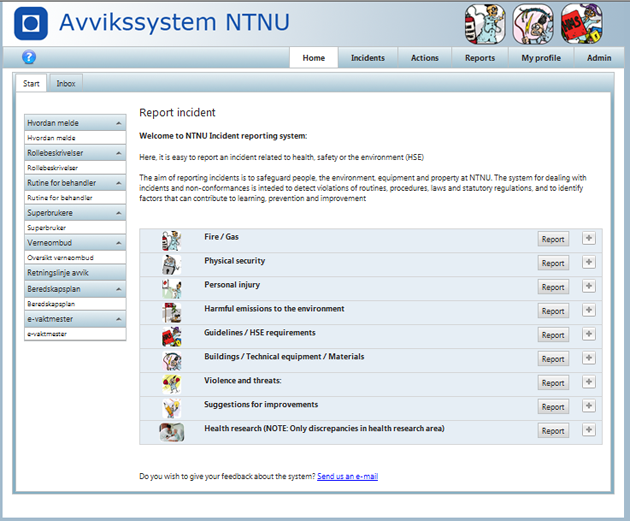Screen dimensions: 630x521
Task: Click the Send us an e-mail link
Action: [x=348, y=476]
